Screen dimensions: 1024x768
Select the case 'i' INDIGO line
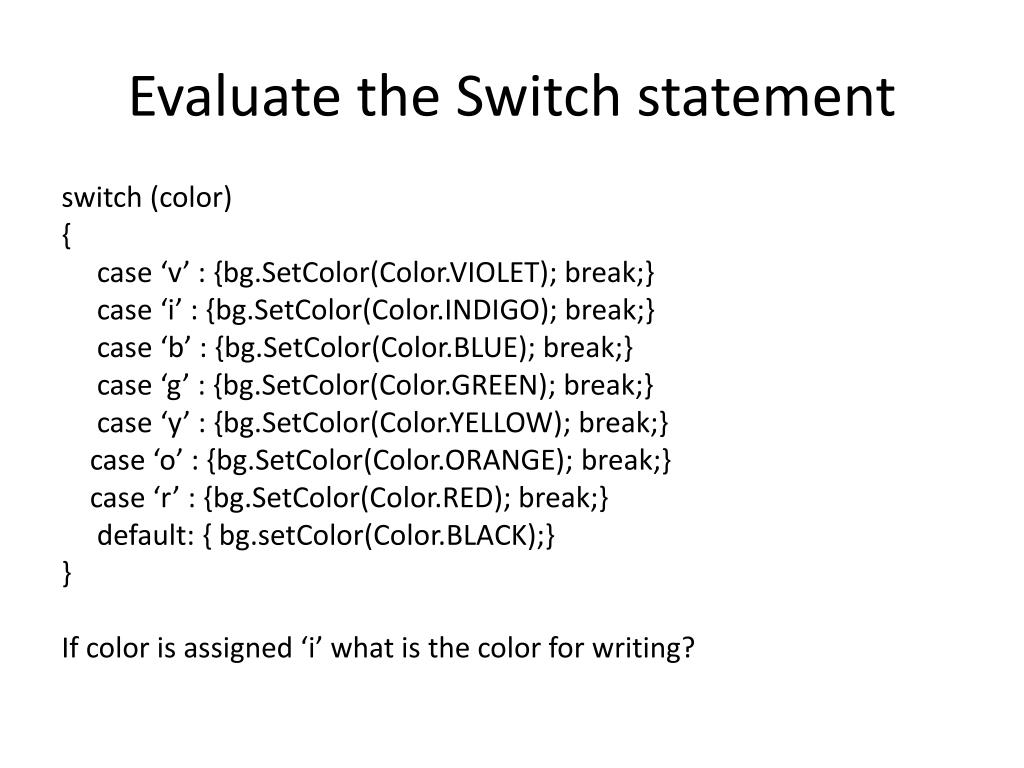point(376,310)
